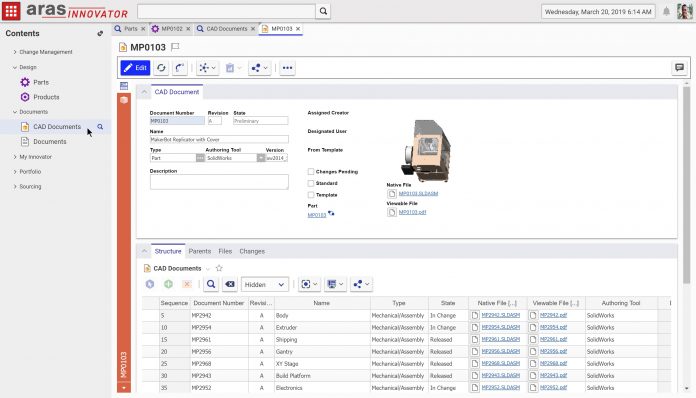
Task: Switch to the Files relationship tab
Action: point(225,251)
